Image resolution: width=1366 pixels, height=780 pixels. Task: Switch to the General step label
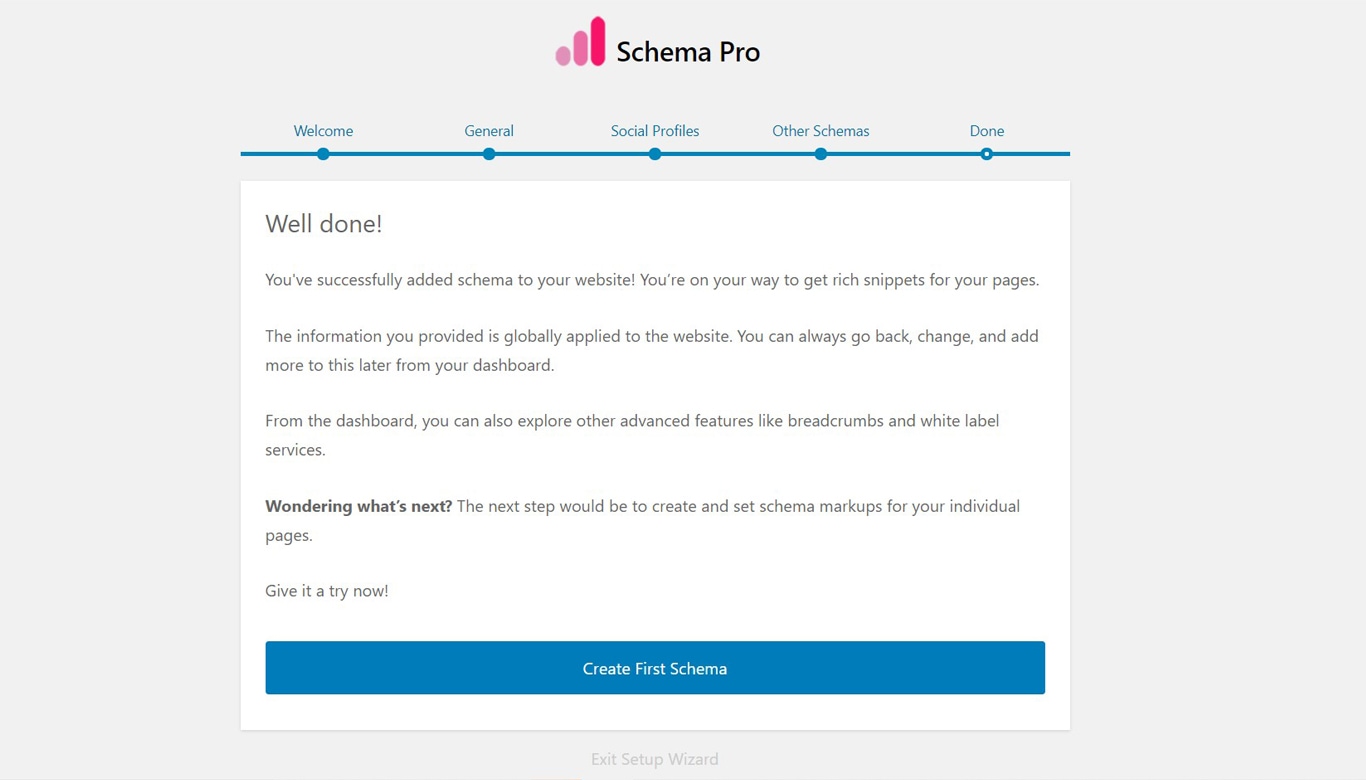pos(488,131)
